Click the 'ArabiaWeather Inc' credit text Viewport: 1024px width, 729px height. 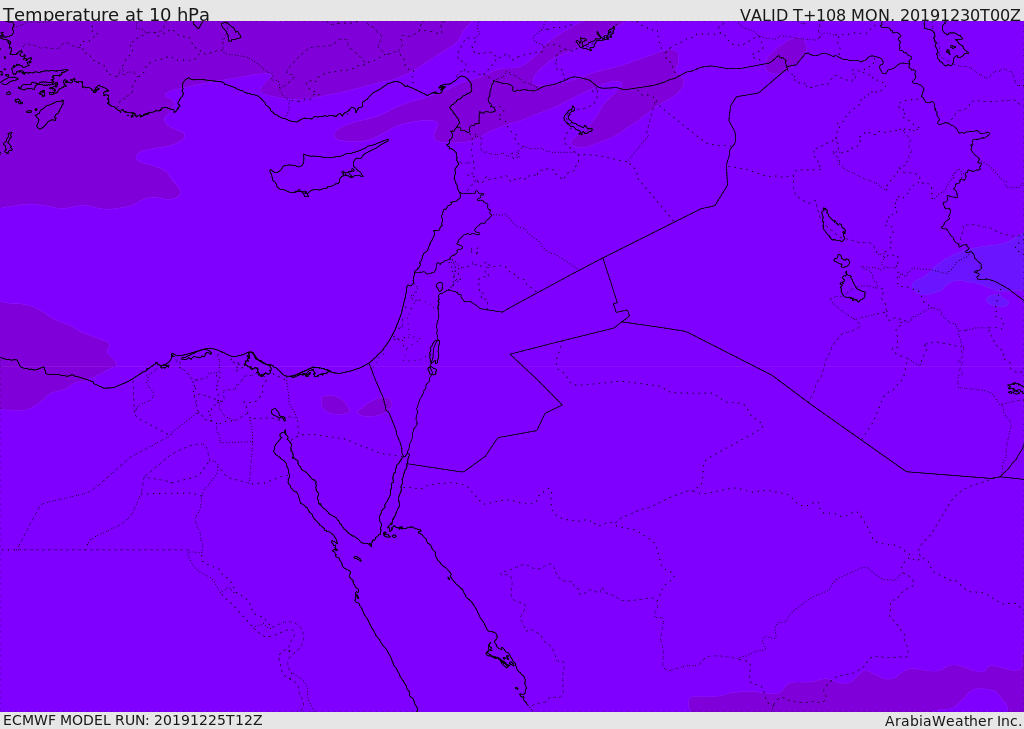click(x=952, y=721)
